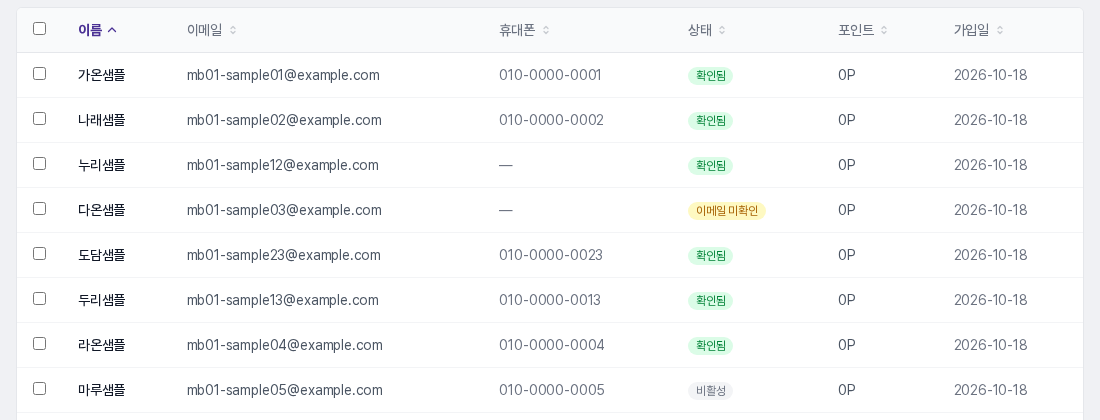Click the name 마루샘플

(x=102, y=389)
